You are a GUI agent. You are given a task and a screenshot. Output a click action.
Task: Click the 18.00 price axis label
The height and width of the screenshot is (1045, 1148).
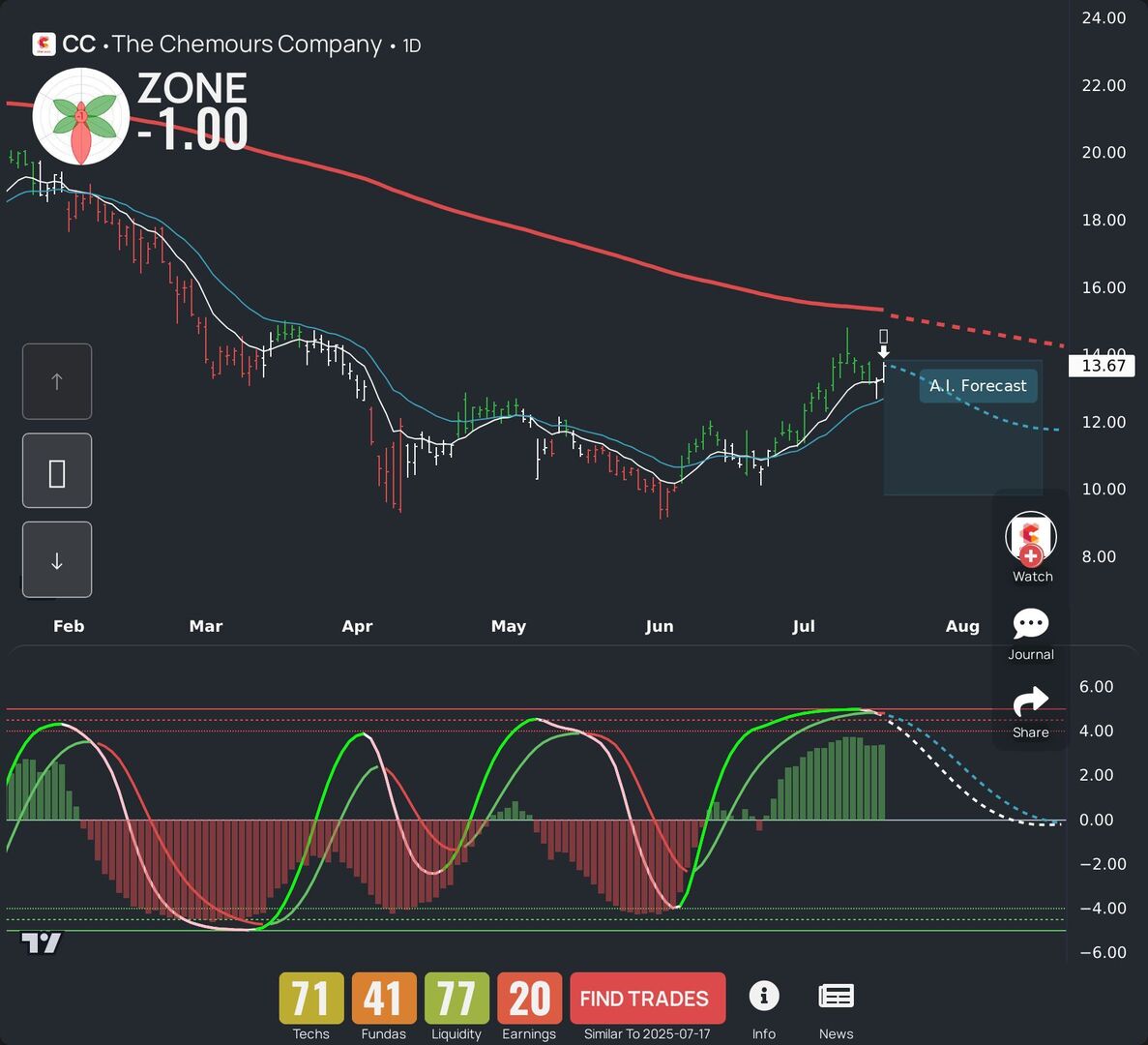[x=1104, y=220]
